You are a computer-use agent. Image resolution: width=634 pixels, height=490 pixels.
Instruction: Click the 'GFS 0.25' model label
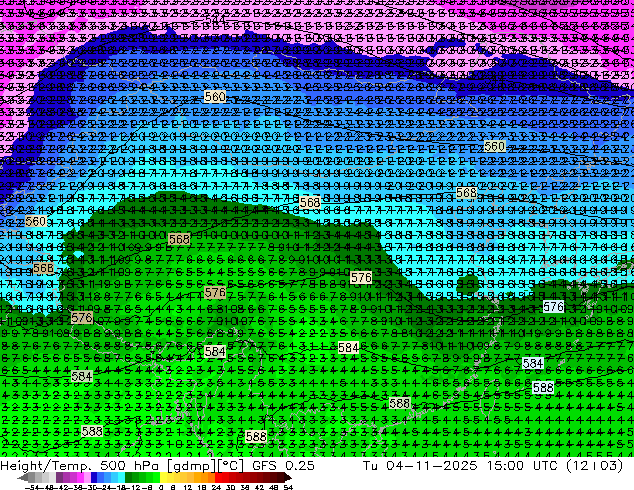283,465
